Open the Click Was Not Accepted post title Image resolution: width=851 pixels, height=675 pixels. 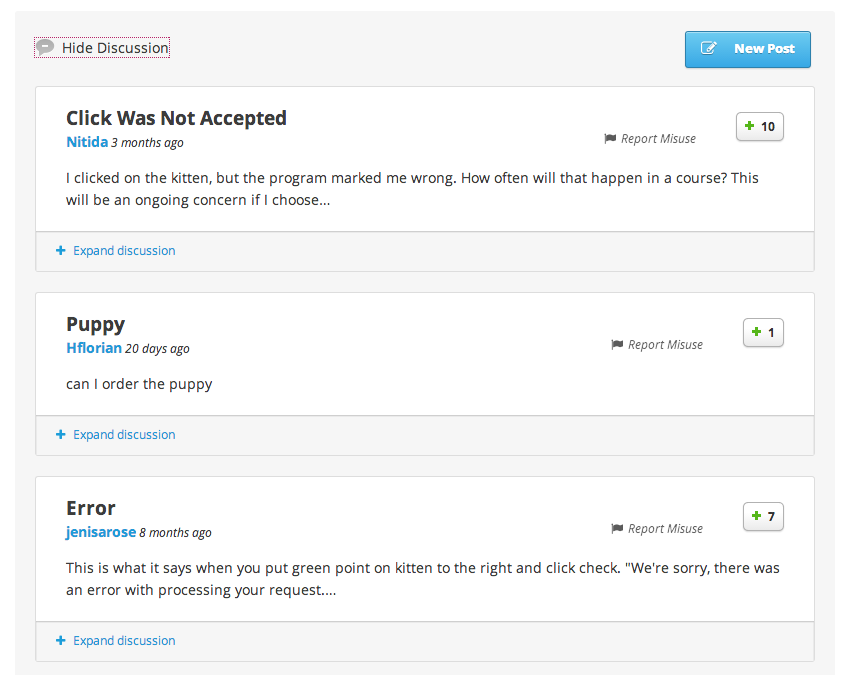(176, 118)
